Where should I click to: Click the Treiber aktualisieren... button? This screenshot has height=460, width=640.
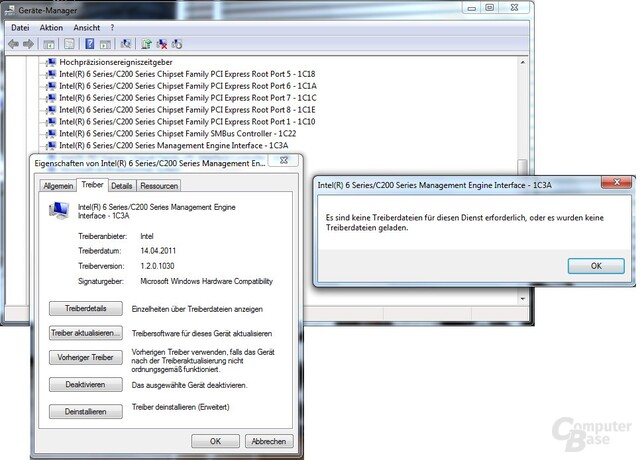[86, 333]
